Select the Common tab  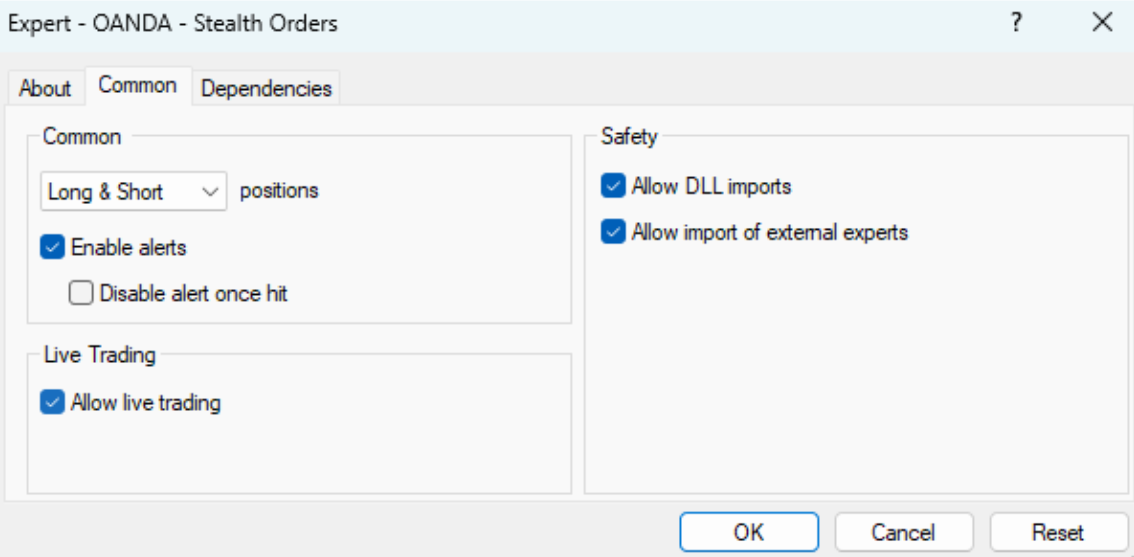[x=138, y=86]
